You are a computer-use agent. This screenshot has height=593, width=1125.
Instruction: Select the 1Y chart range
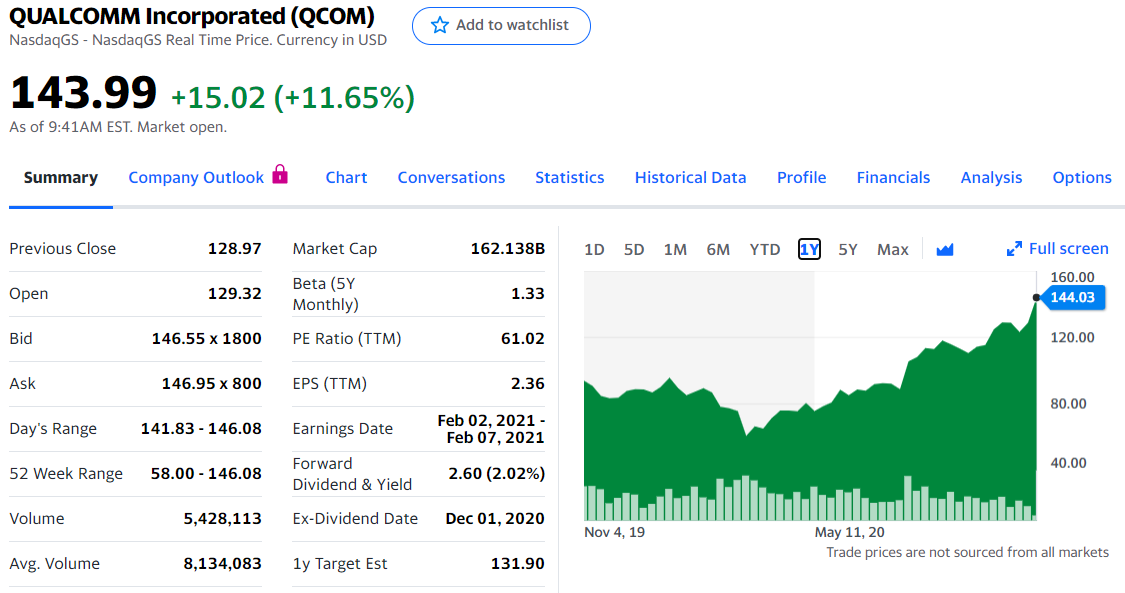(x=809, y=250)
